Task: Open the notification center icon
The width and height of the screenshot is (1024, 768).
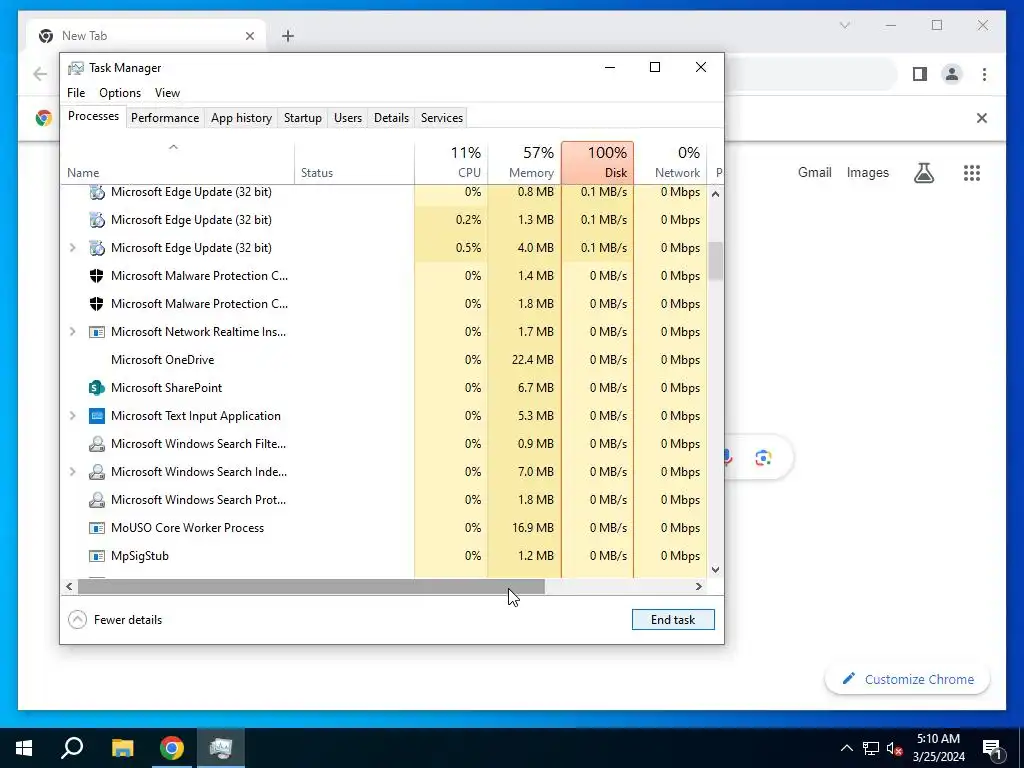Action: [x=992, y=748]
